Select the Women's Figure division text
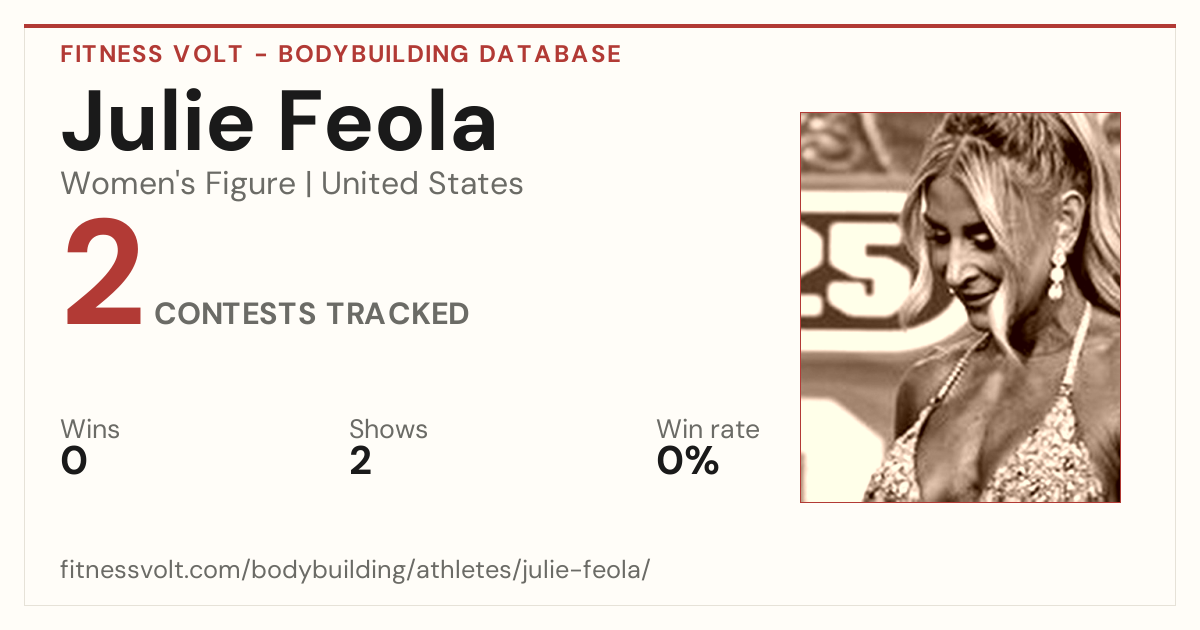Image resolution: width=1200 pixels, height=630 pixels. 178,184
